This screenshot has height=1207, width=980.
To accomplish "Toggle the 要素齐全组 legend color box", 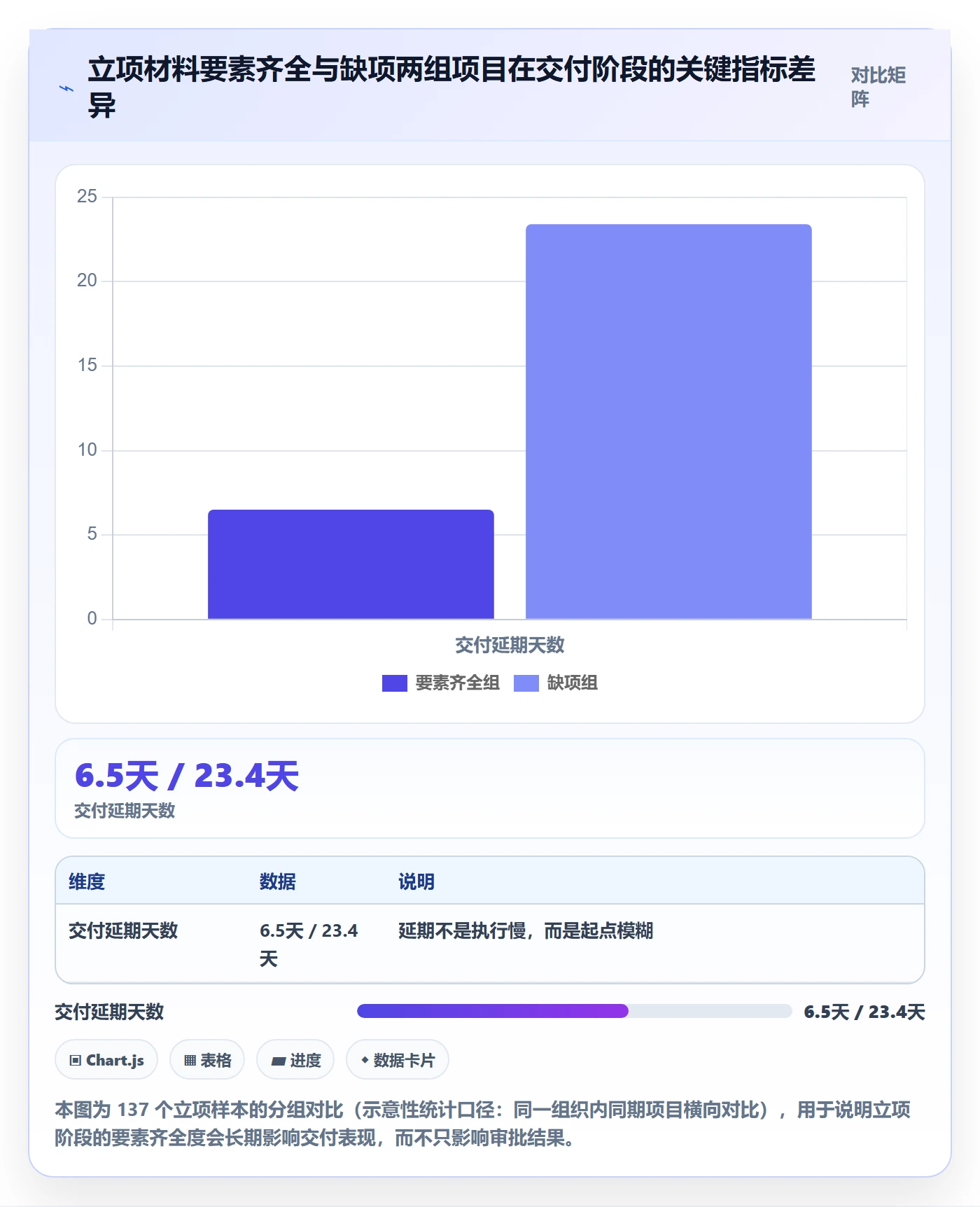I will 394,683.
